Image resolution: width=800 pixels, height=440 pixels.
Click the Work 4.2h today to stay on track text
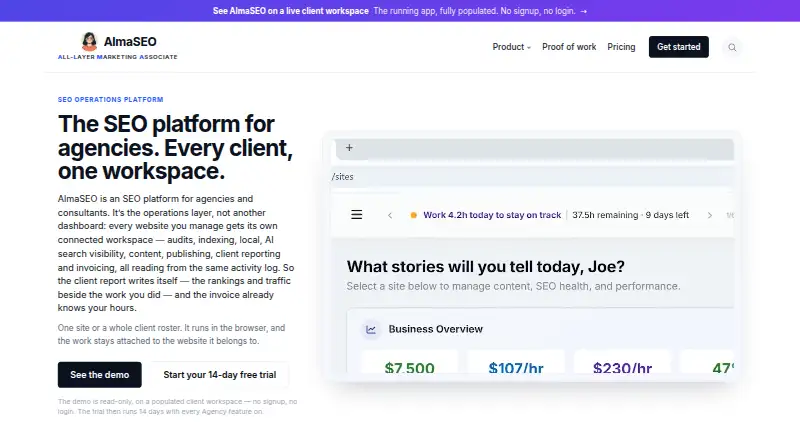[x=492, y=215]
